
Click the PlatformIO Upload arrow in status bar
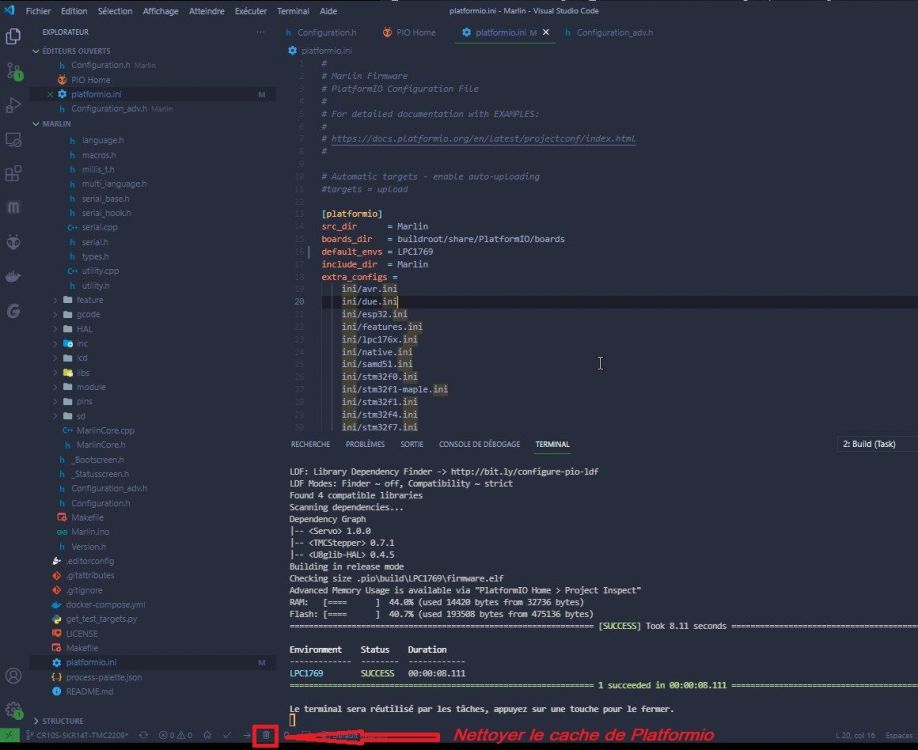tap(246, 735)
